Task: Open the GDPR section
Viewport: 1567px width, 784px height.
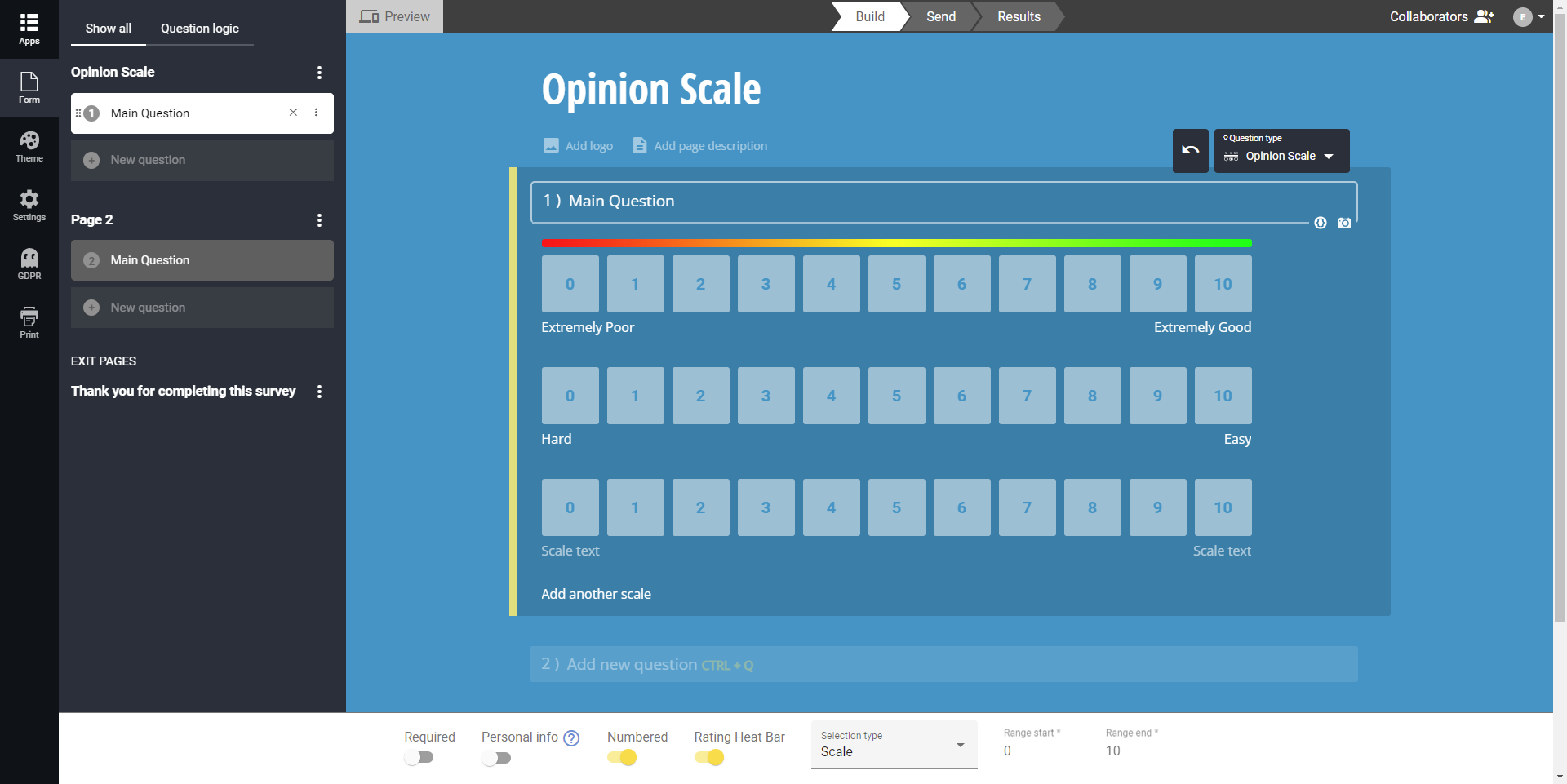Action: click(29, 264)
